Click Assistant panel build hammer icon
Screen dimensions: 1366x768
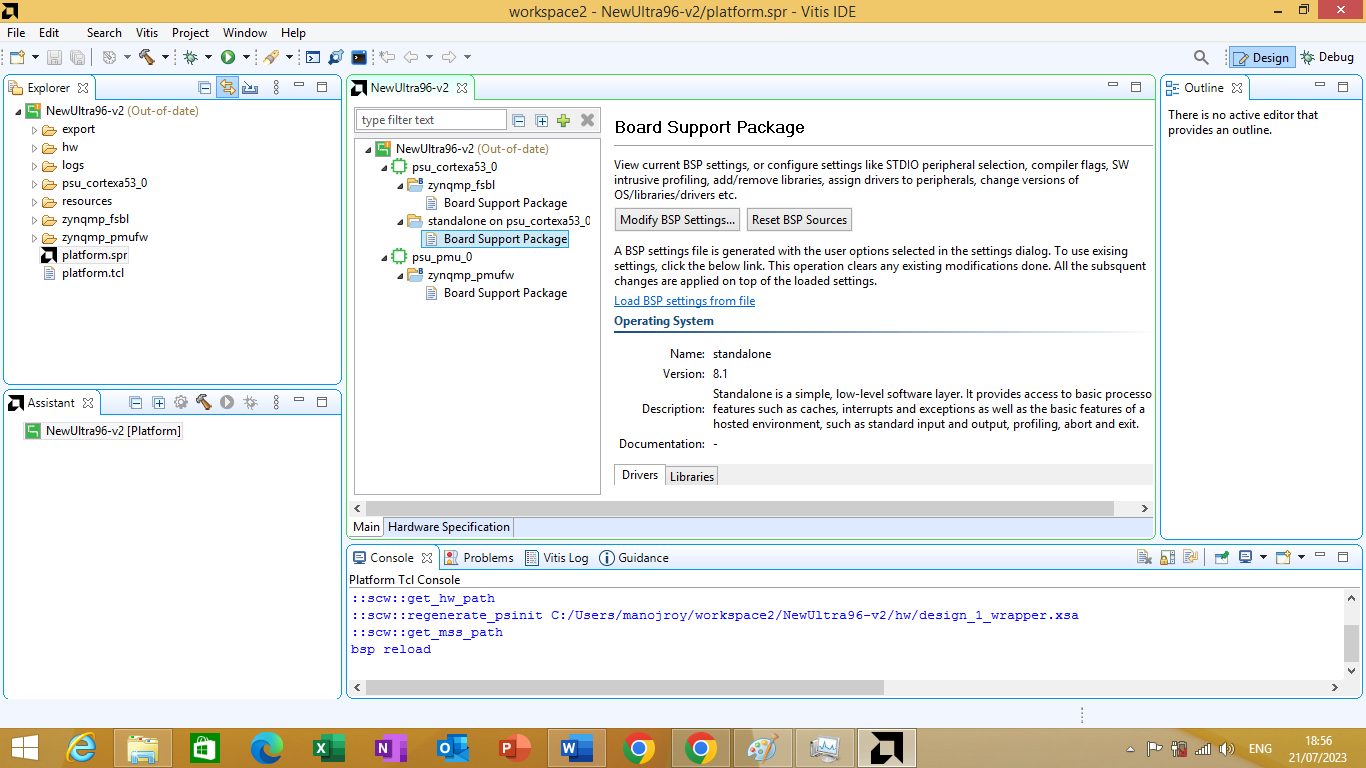(204, 402)
